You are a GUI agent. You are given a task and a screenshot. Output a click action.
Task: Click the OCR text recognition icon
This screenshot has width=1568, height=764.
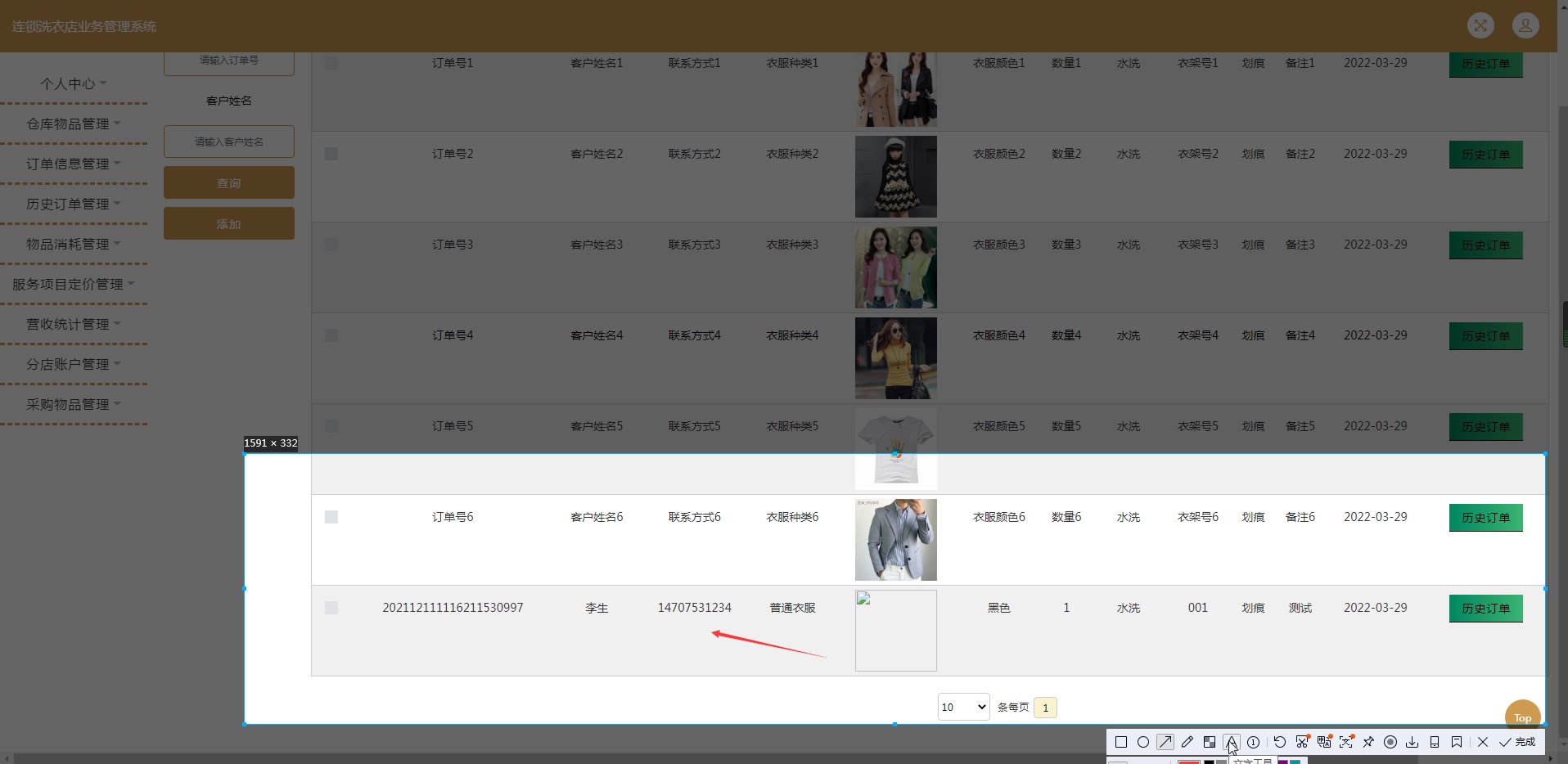1346,742
